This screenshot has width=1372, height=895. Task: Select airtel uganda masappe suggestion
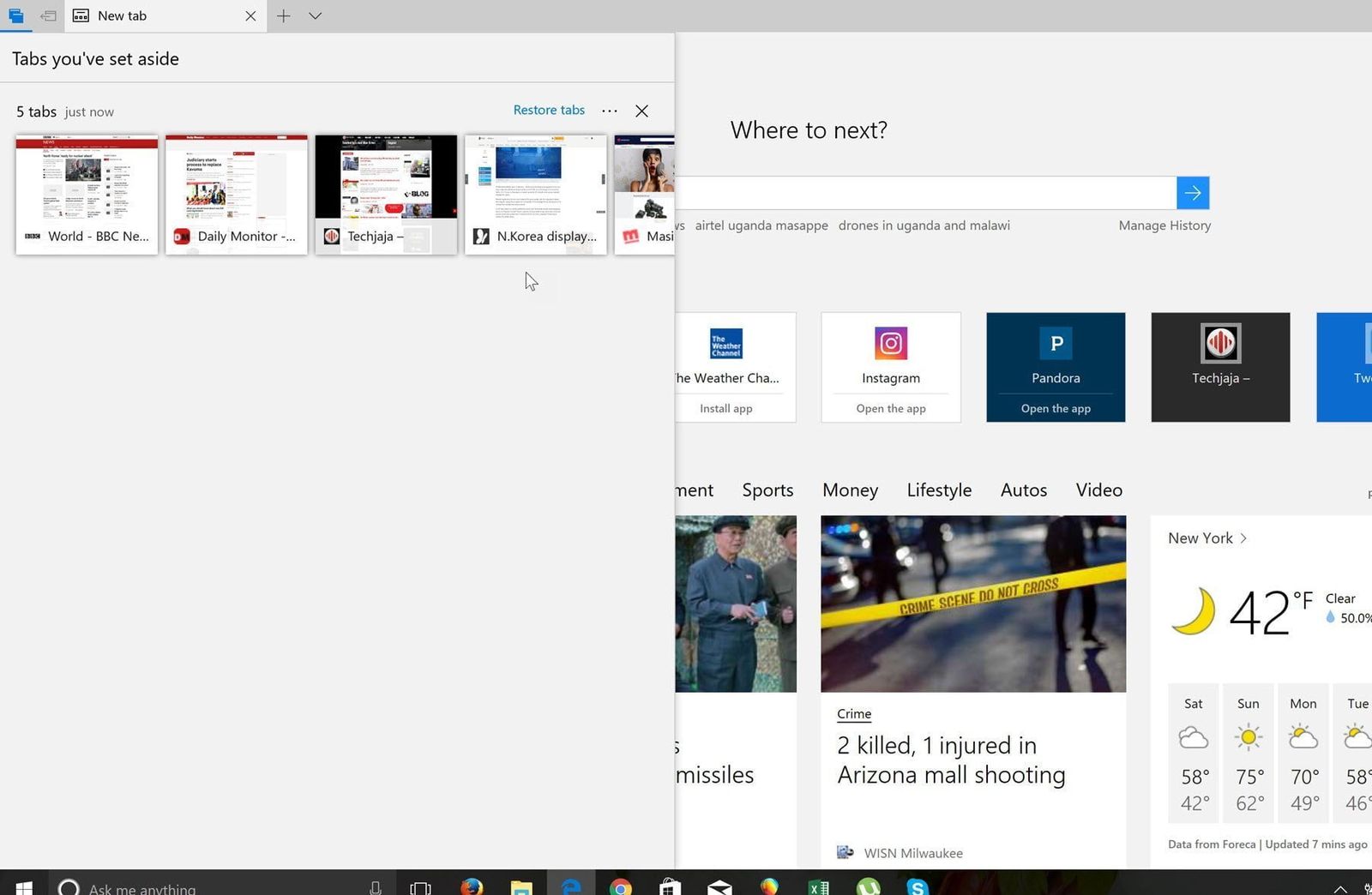[x=761, y=225]
